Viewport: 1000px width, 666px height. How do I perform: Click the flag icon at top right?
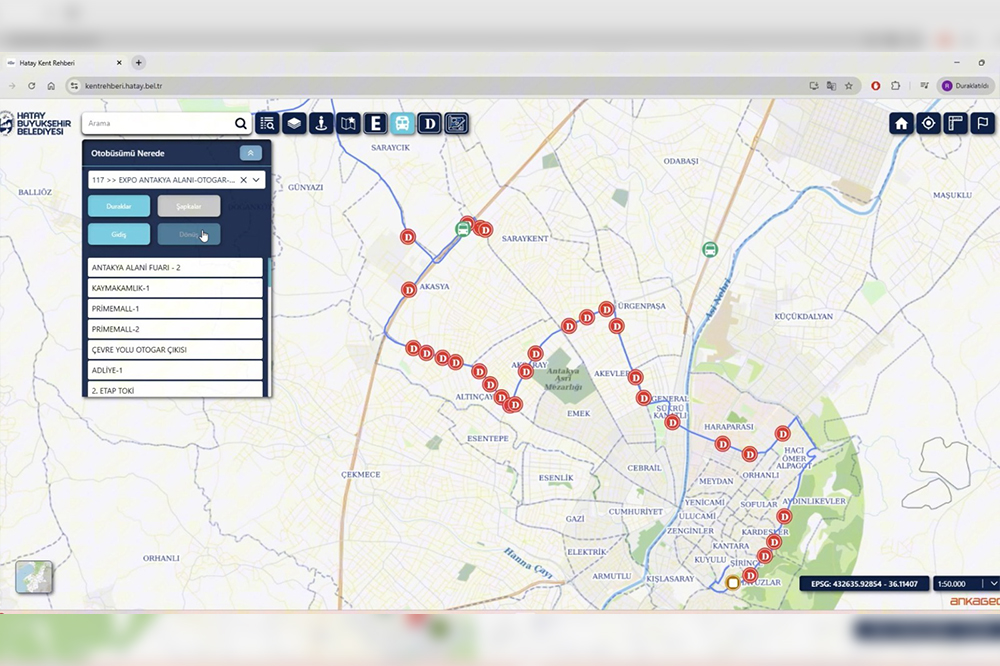[983, 123]
